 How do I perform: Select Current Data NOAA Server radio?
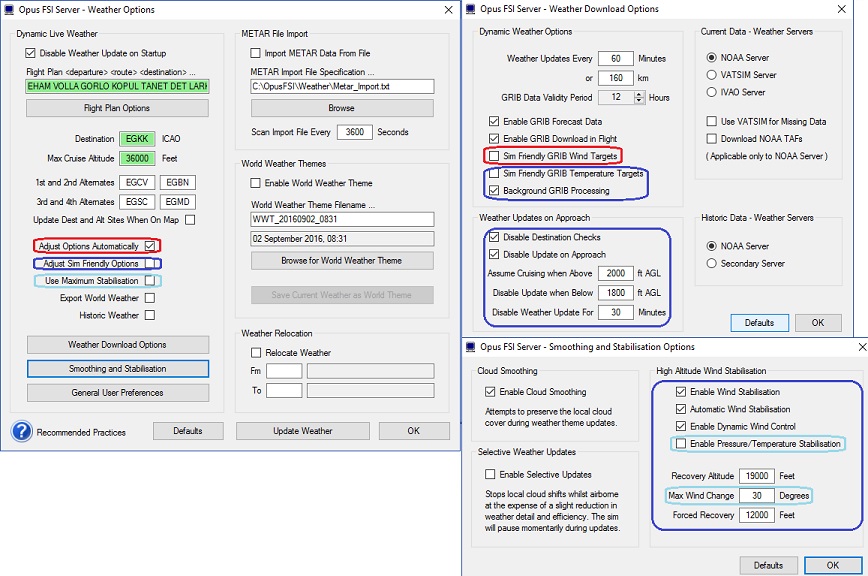[712, 58]
